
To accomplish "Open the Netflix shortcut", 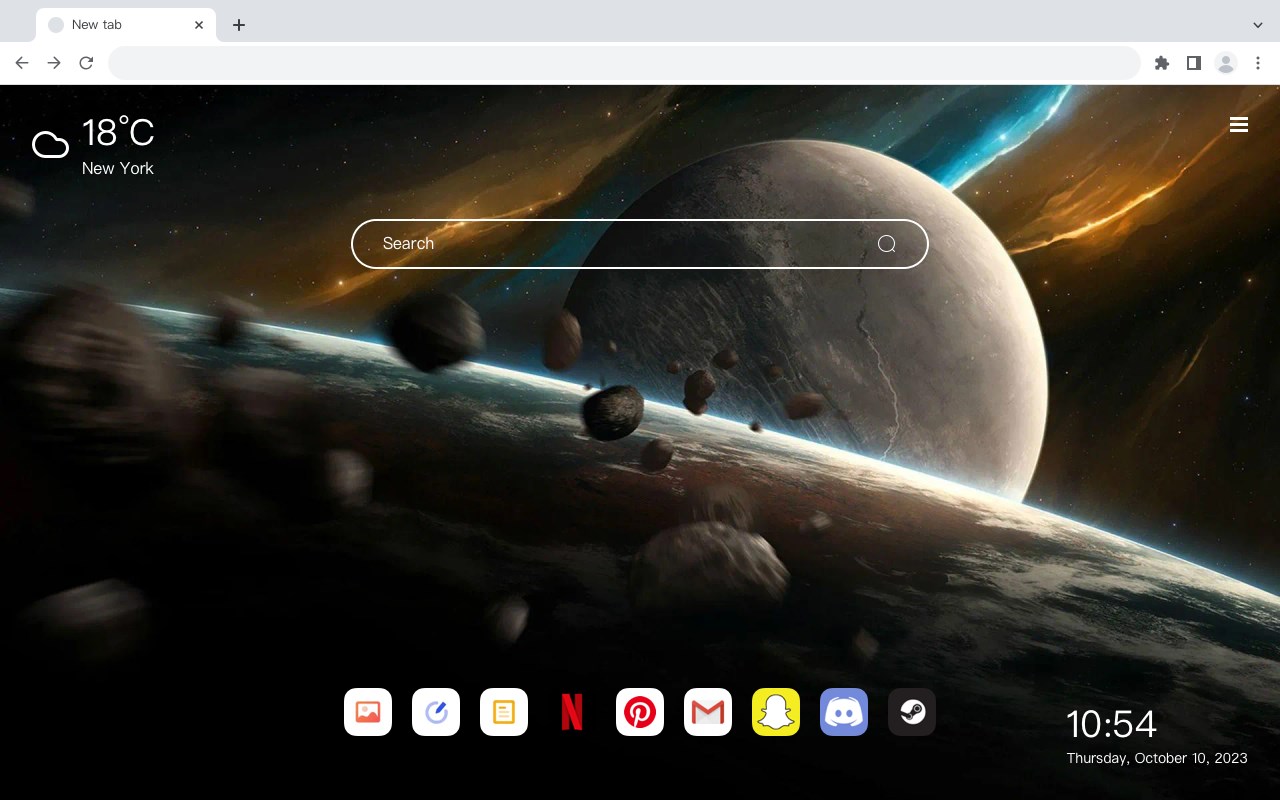I will point(572,712).
